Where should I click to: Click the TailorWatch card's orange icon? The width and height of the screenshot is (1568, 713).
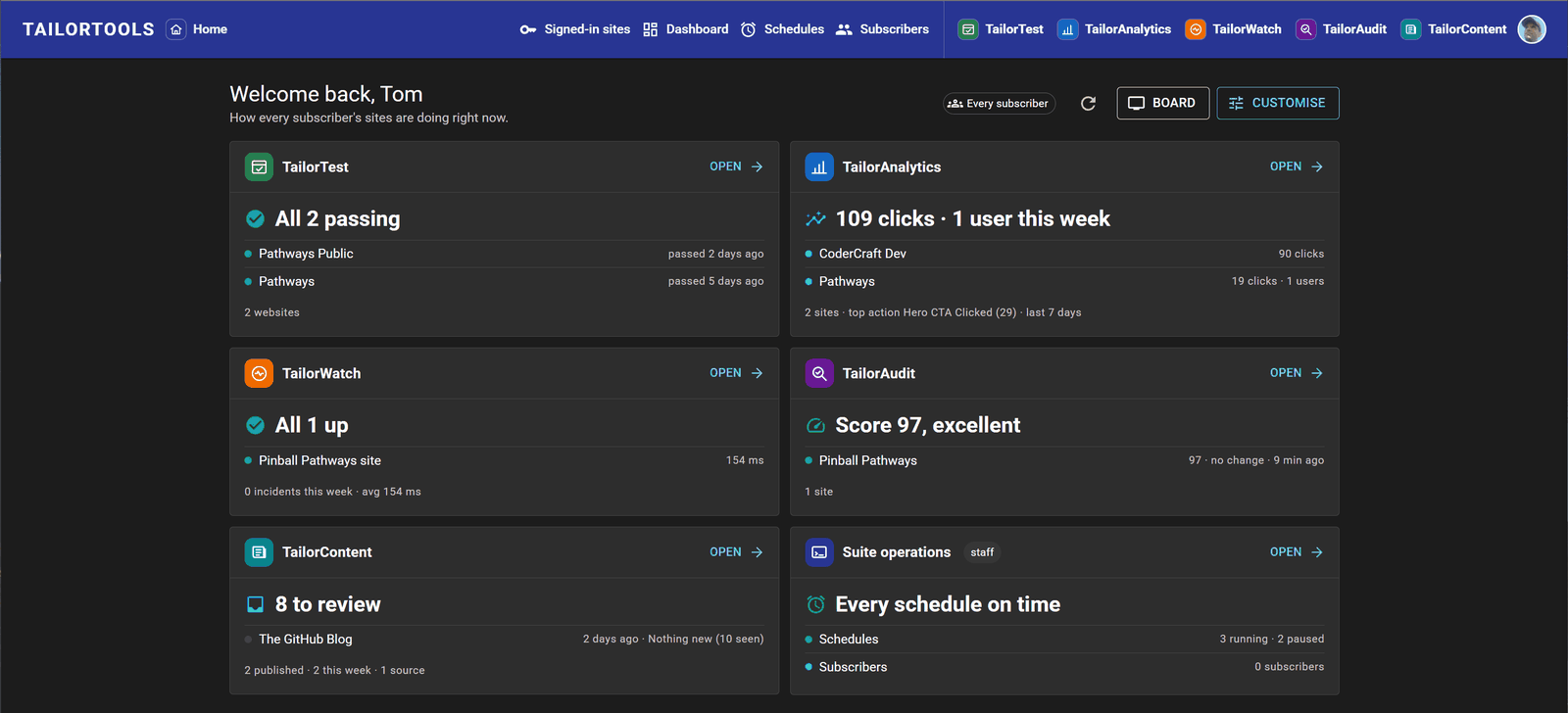tap(259, 373)
